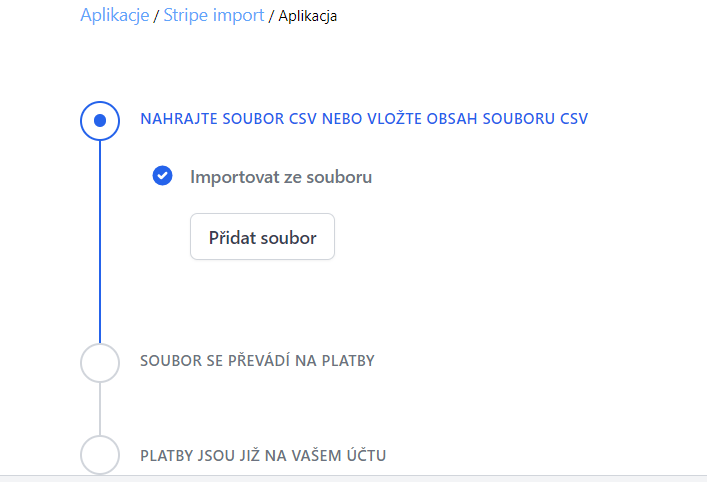
Task: Open the Aplikacje breadcrumb link
Action: (114, 15)
